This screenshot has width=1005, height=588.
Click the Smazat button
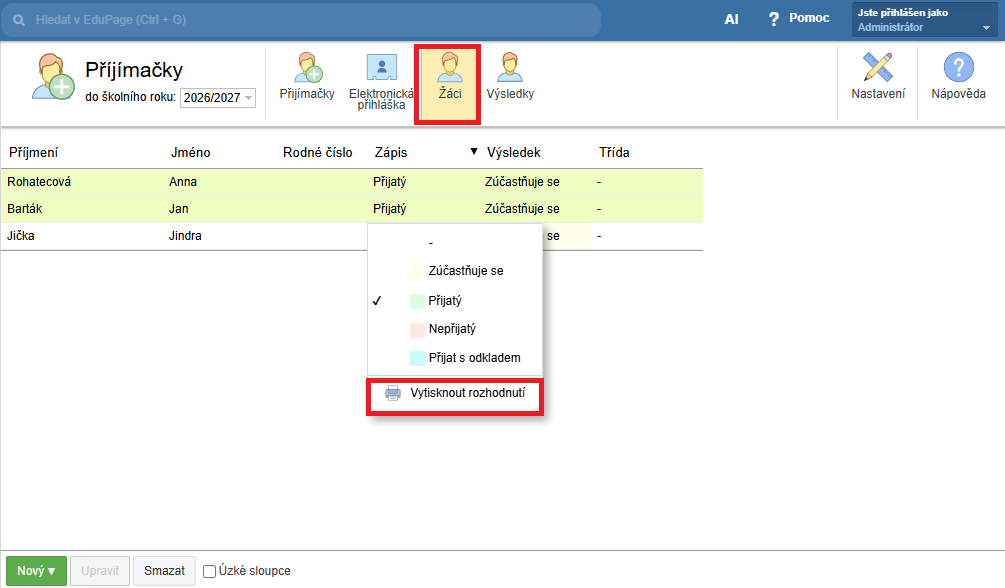164,571
